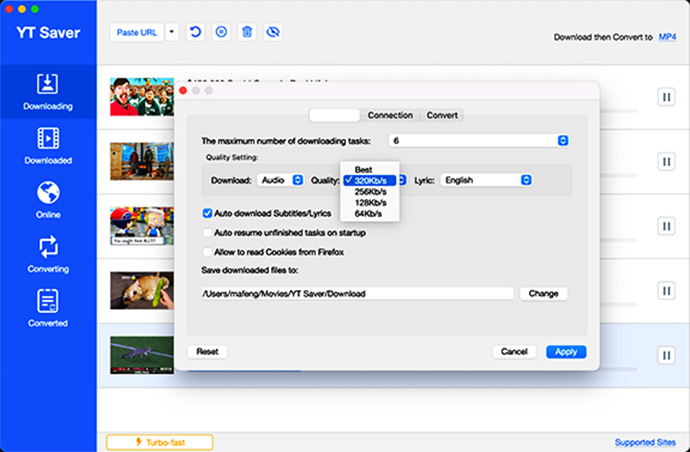Choose 320Kb/s quality option

pos(370,180)
